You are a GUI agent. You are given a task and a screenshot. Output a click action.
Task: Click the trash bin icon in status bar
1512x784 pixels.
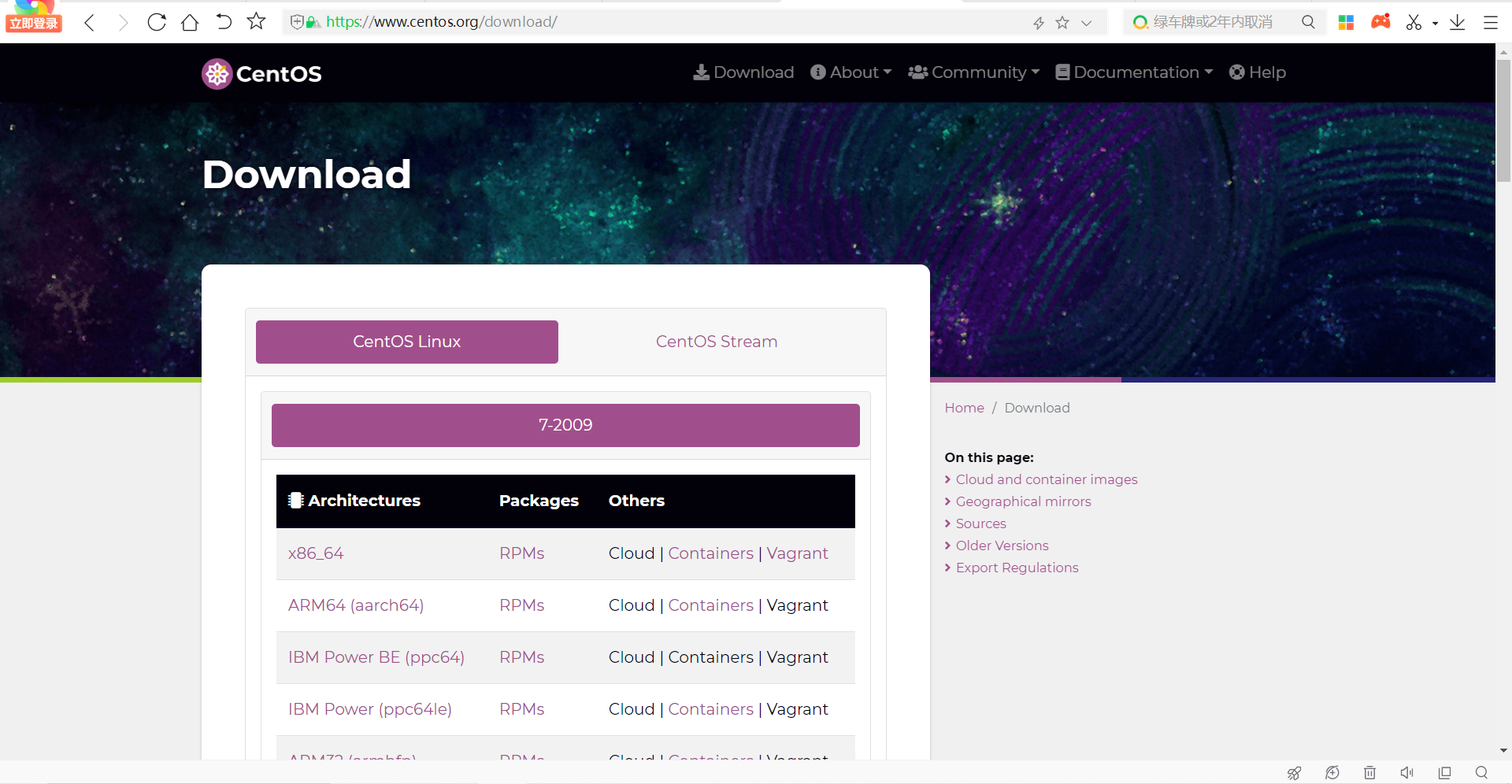pyautogui.click(x=1370, y=773)
